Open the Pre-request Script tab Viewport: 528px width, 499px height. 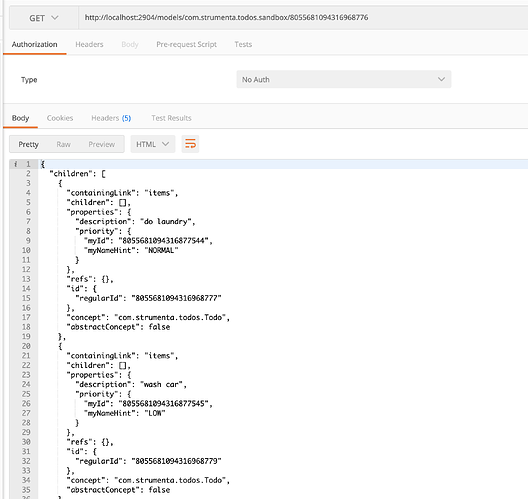tap(186, 44)
